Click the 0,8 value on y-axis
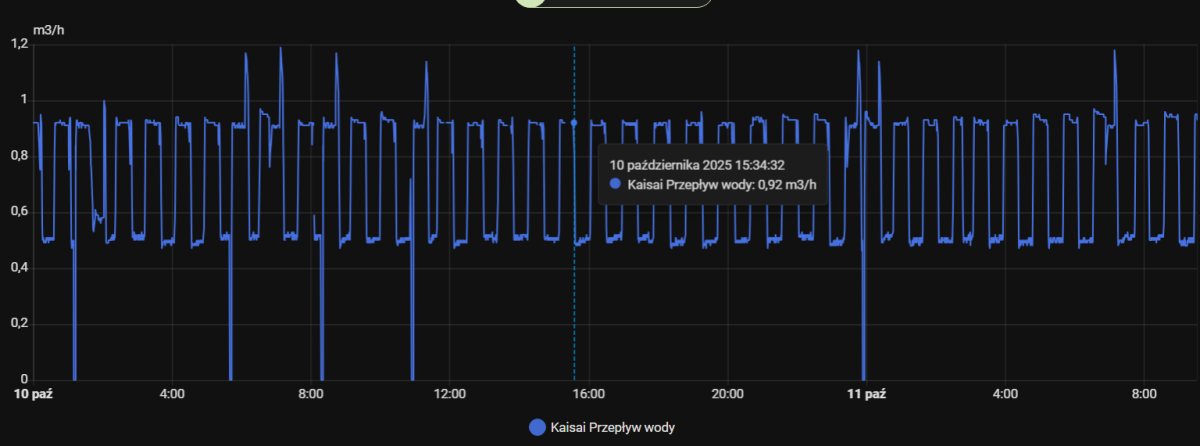Image resolution: width=1200 pixels, height=446 pixels. pos(19,156)
